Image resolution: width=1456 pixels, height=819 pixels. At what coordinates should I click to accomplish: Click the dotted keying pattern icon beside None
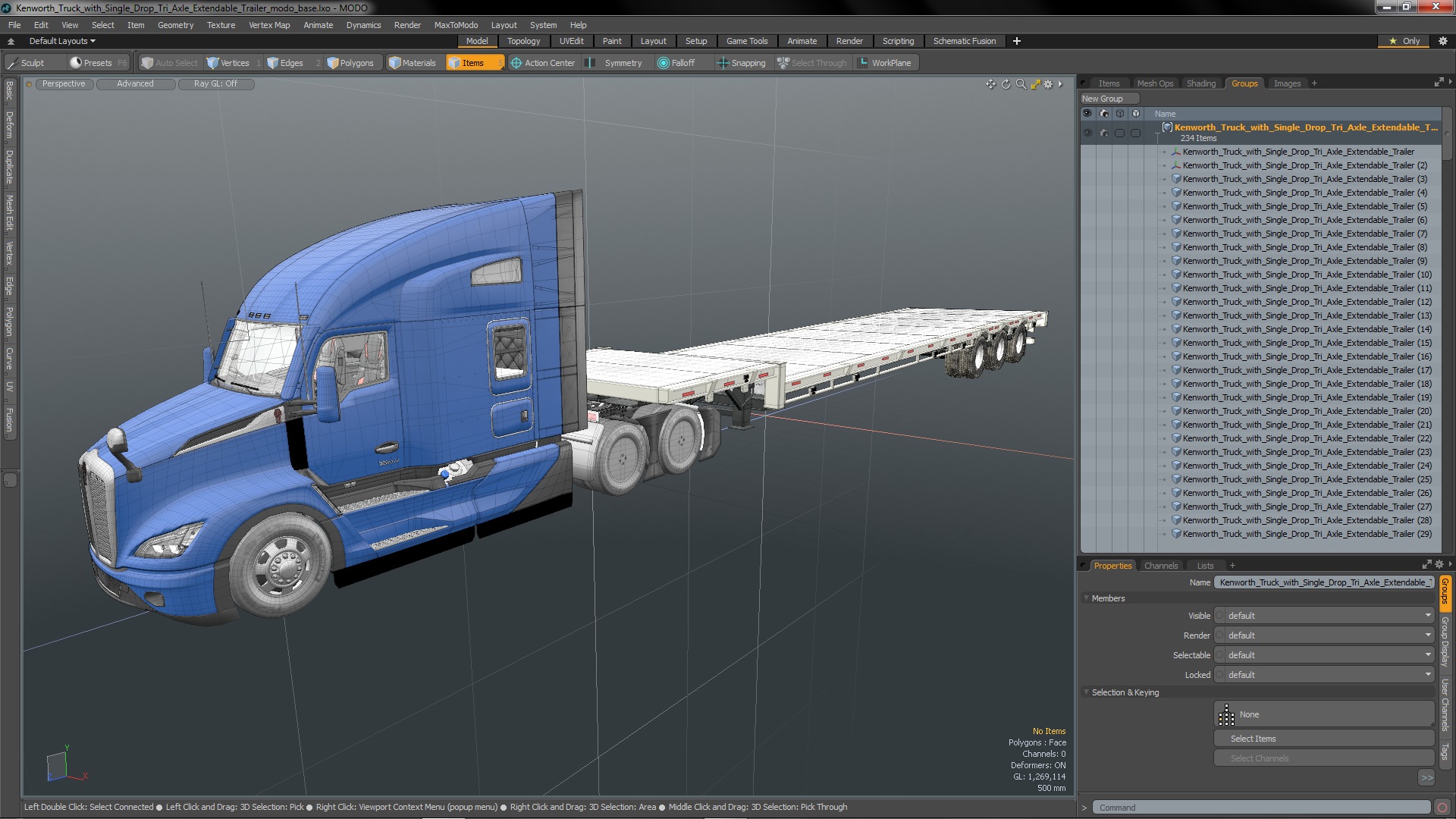[x=1226, y=714]
